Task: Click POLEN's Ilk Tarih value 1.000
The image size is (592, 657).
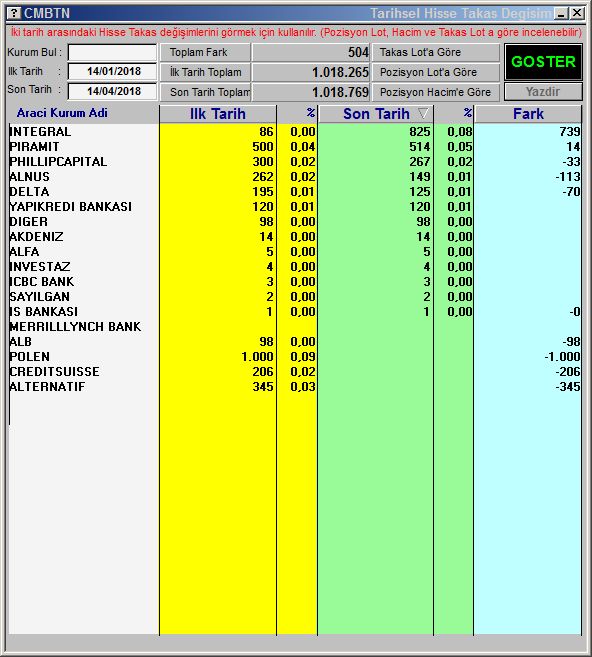Action: tap(257, 357)
